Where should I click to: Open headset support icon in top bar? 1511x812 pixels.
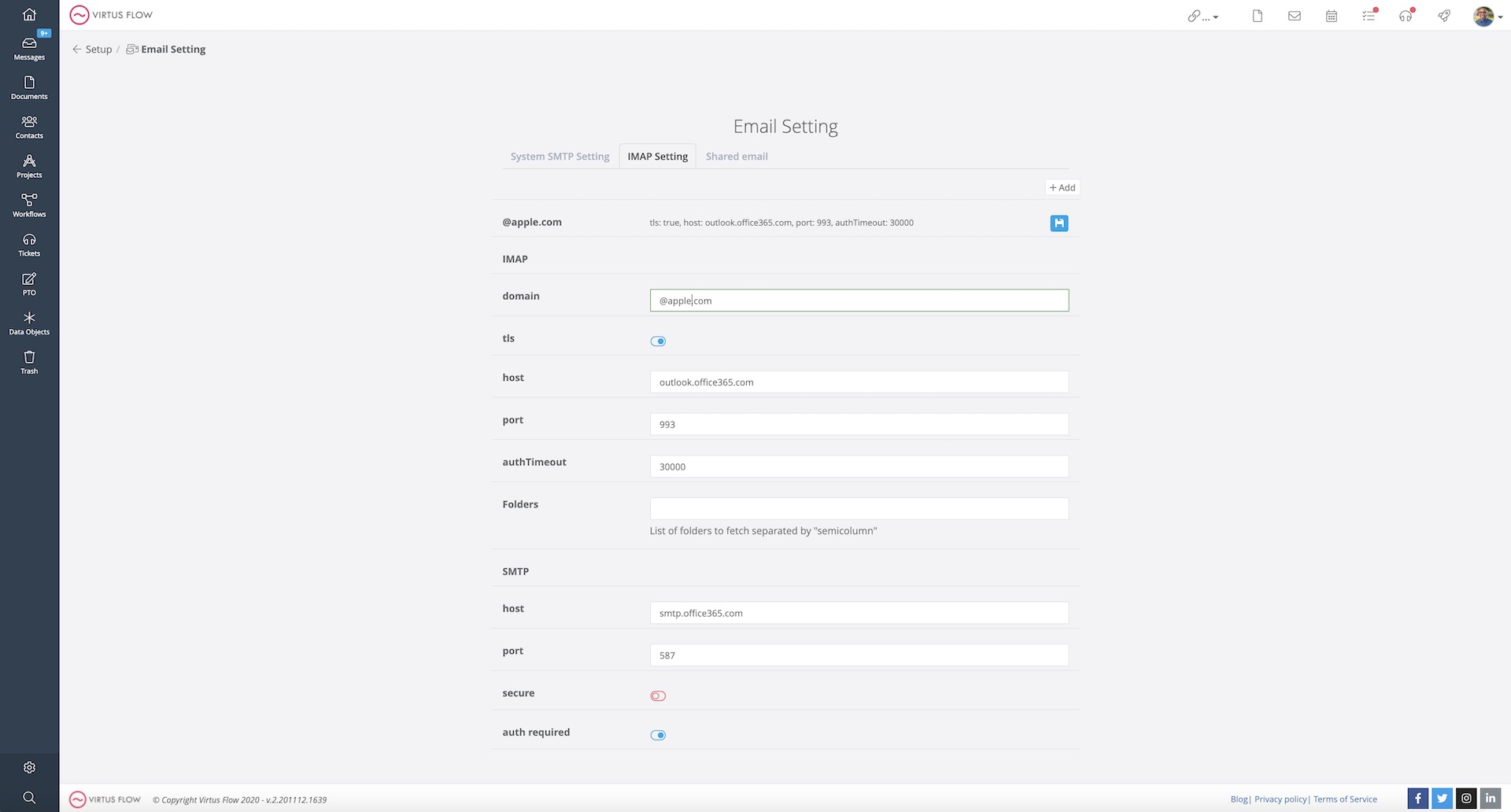1406,15
